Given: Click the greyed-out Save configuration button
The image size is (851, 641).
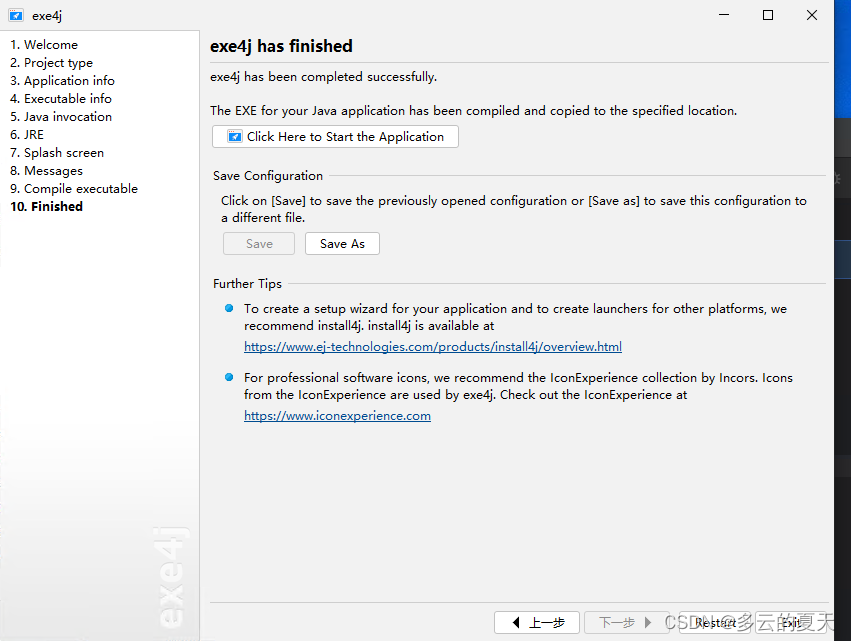Looking at the screenshot, I should [x=259, y=244].
